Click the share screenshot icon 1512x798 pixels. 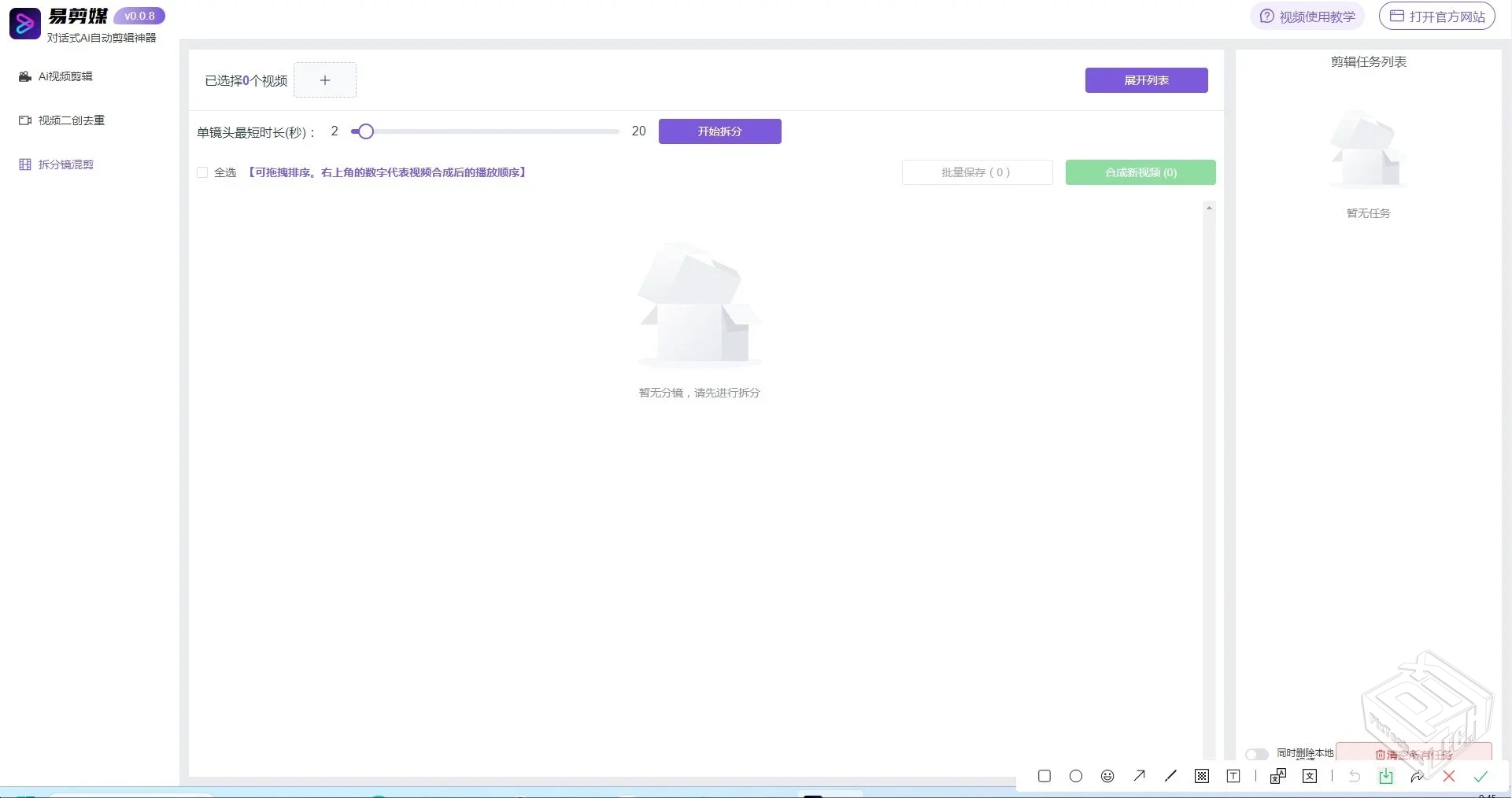point(1418,776)
